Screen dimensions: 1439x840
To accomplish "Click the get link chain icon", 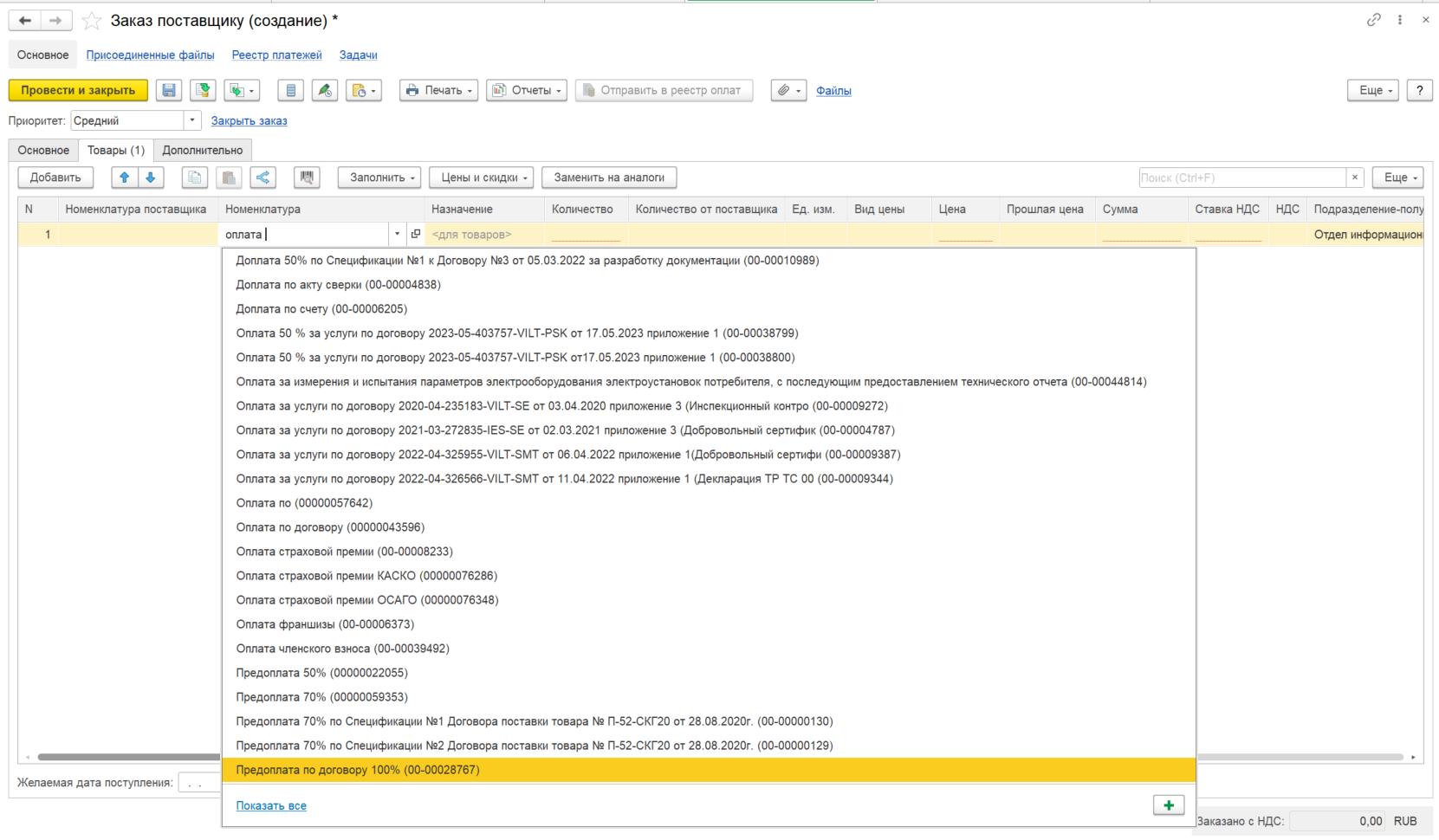I will point(1374,20).
